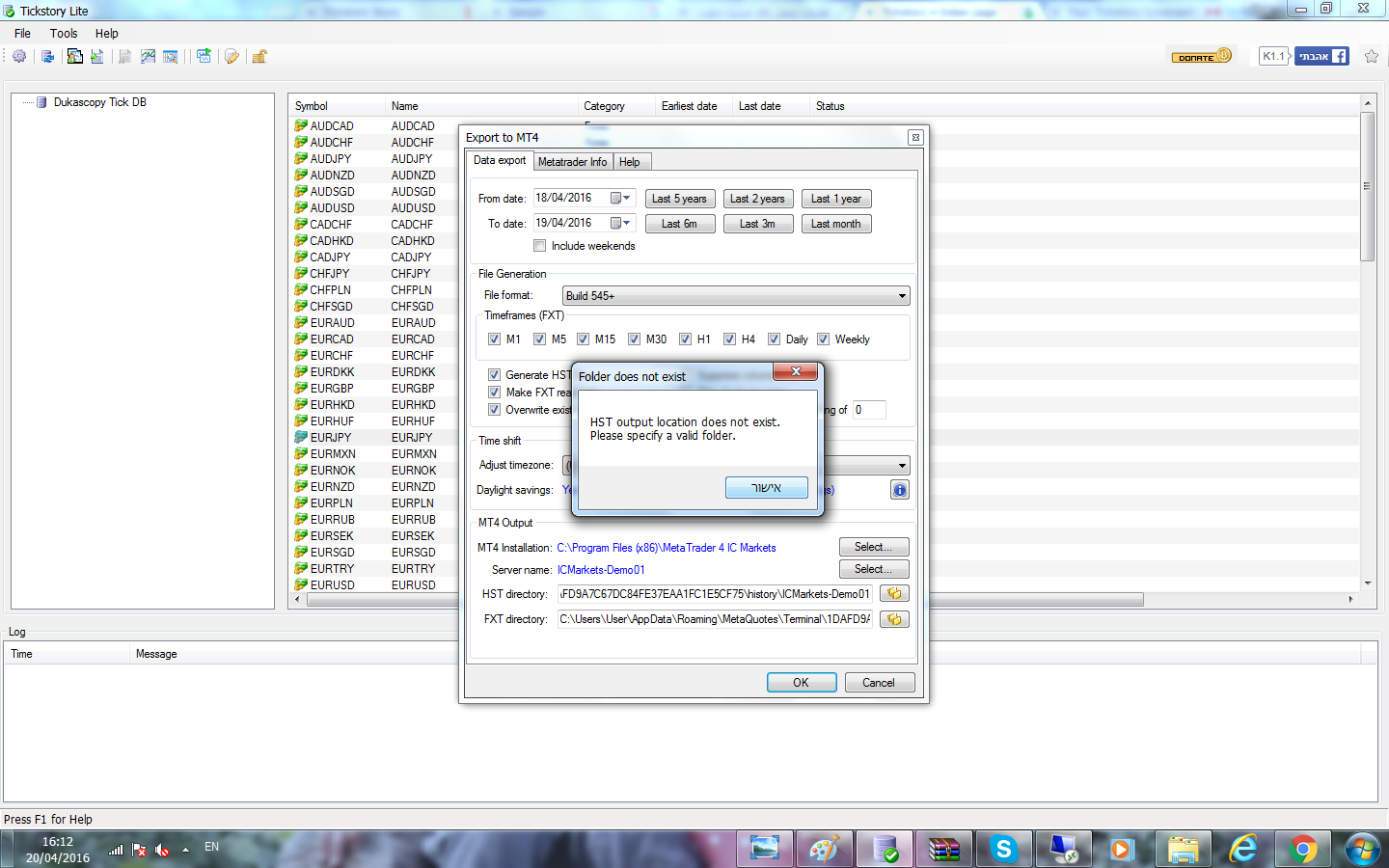Open the Help menu
The height and width of the screenshot is (868, 1389).
106,33
